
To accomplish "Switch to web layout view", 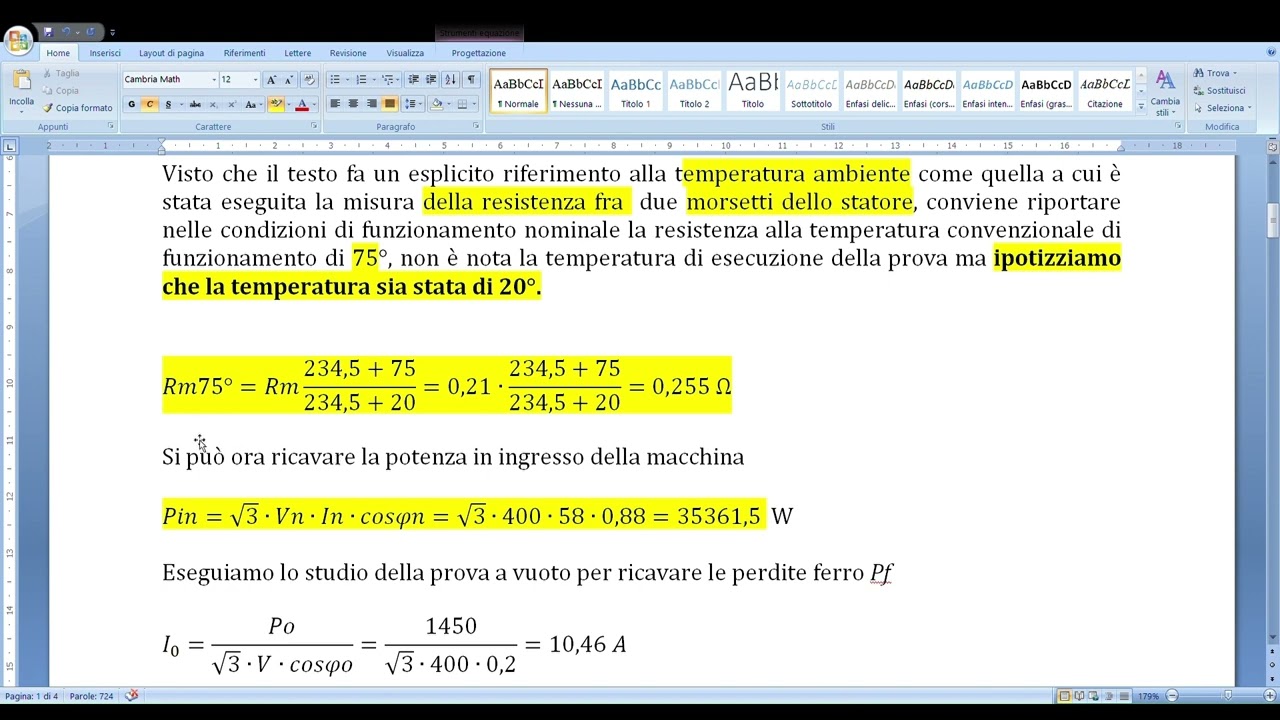I will [x=1095, y=696].
